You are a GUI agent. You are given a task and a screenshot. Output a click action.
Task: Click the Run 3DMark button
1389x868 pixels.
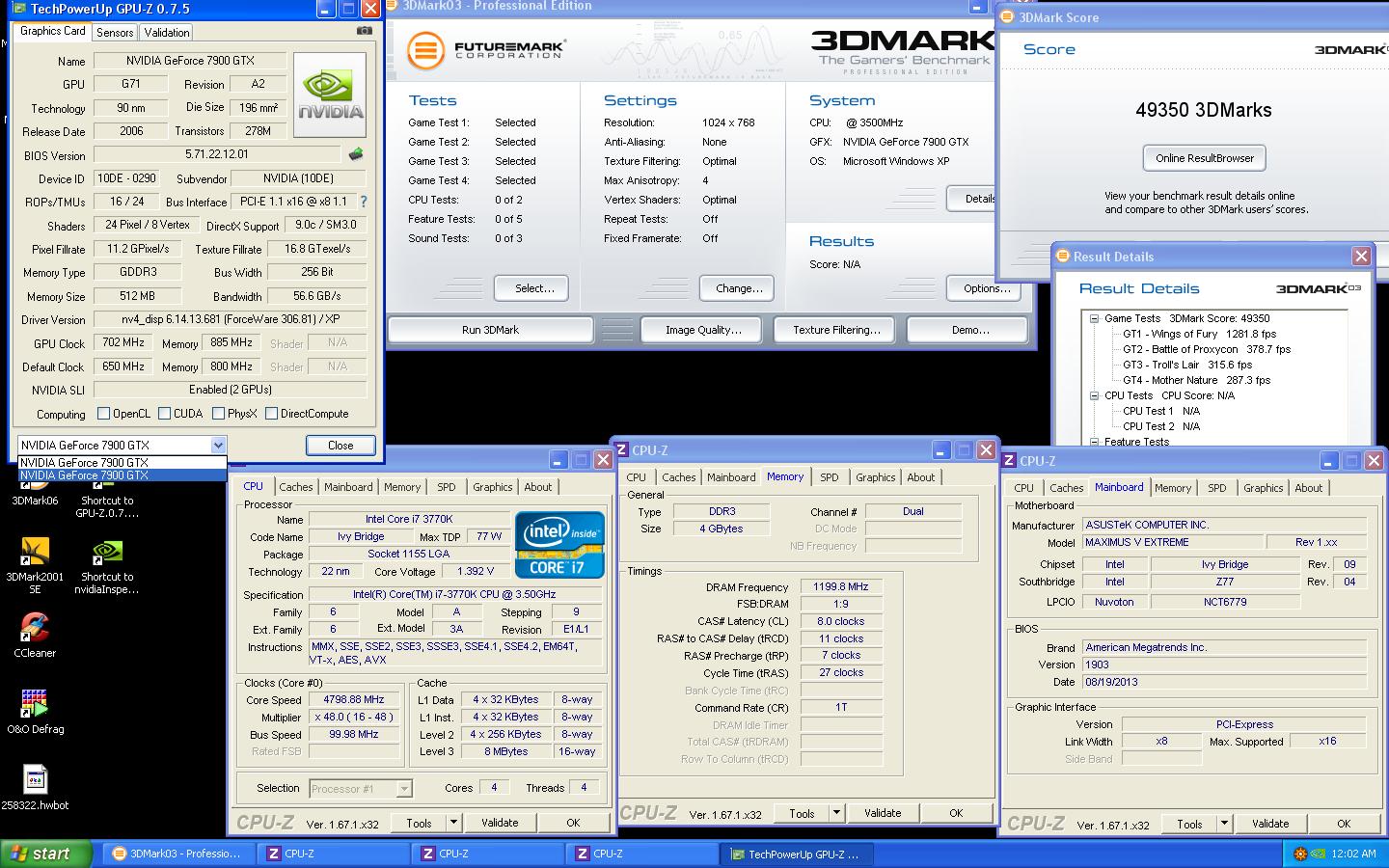(490, 330)
